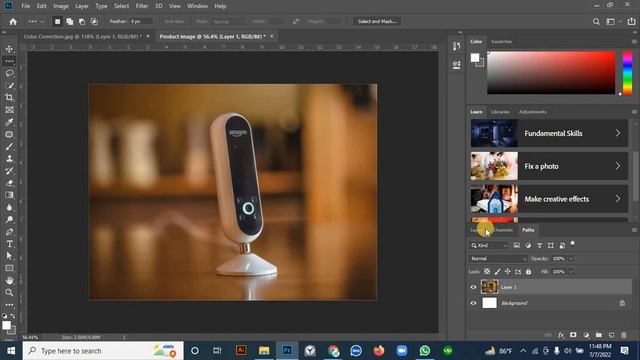Toggle lock image pixels
This screenshot has height=360, width=640.
(497, 271)
